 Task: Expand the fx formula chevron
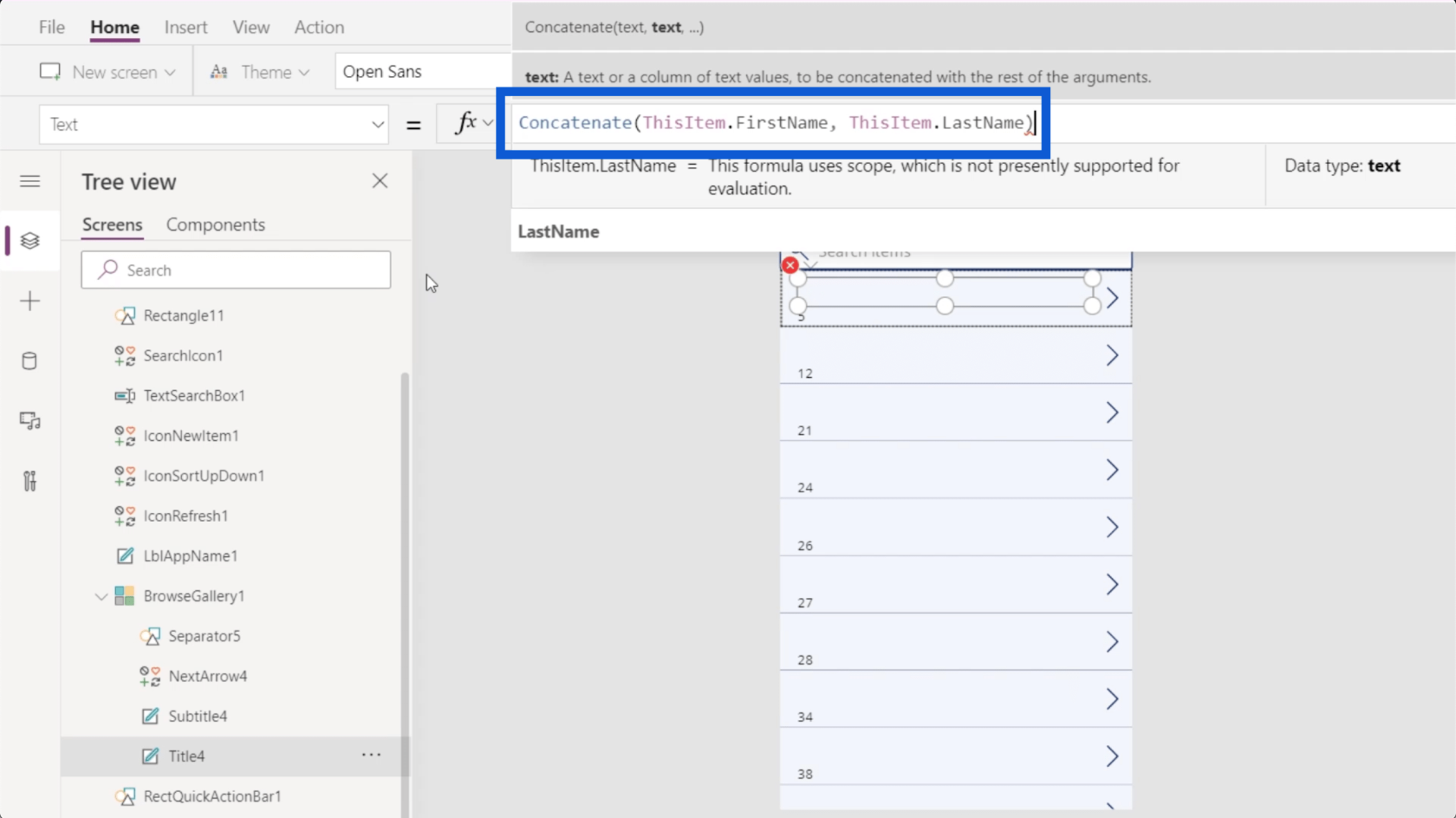(488, 123)
